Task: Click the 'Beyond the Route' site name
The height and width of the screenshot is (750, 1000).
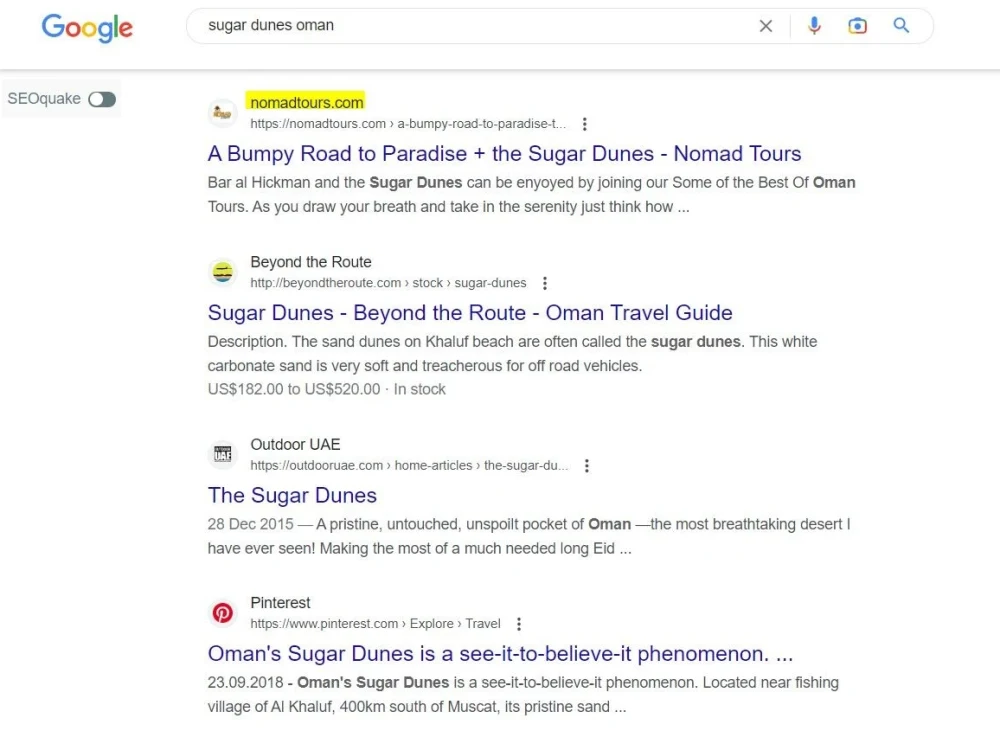Action: pyautogui.click(x=311, y=262)
